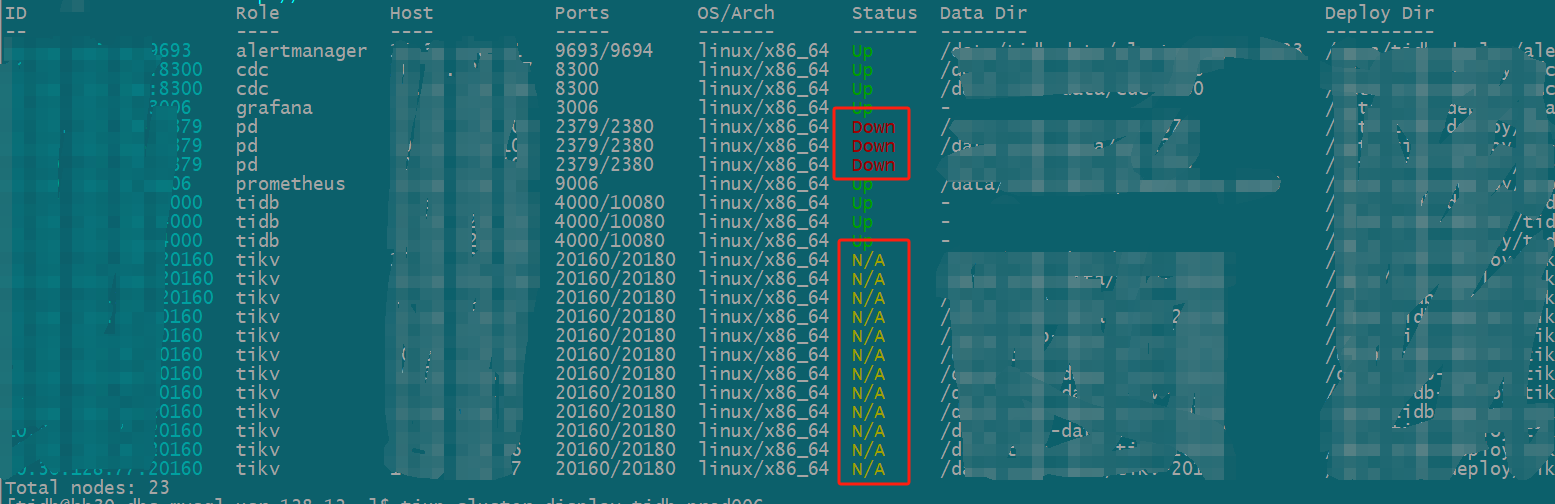Screen dimensions: 1555x504
Task: Select the Host column header
Action: [411, 13]
